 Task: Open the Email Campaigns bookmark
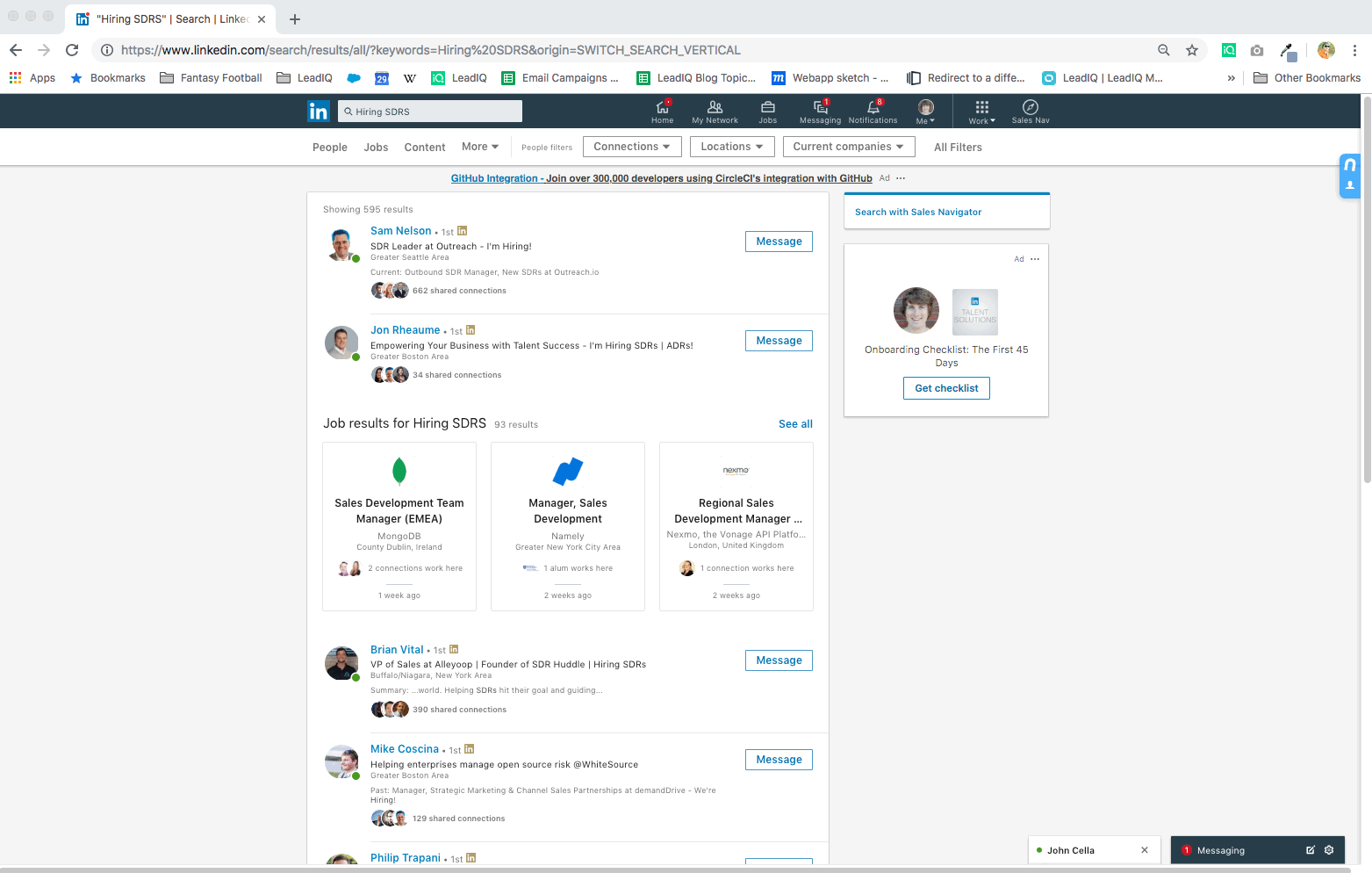[560, 78]
